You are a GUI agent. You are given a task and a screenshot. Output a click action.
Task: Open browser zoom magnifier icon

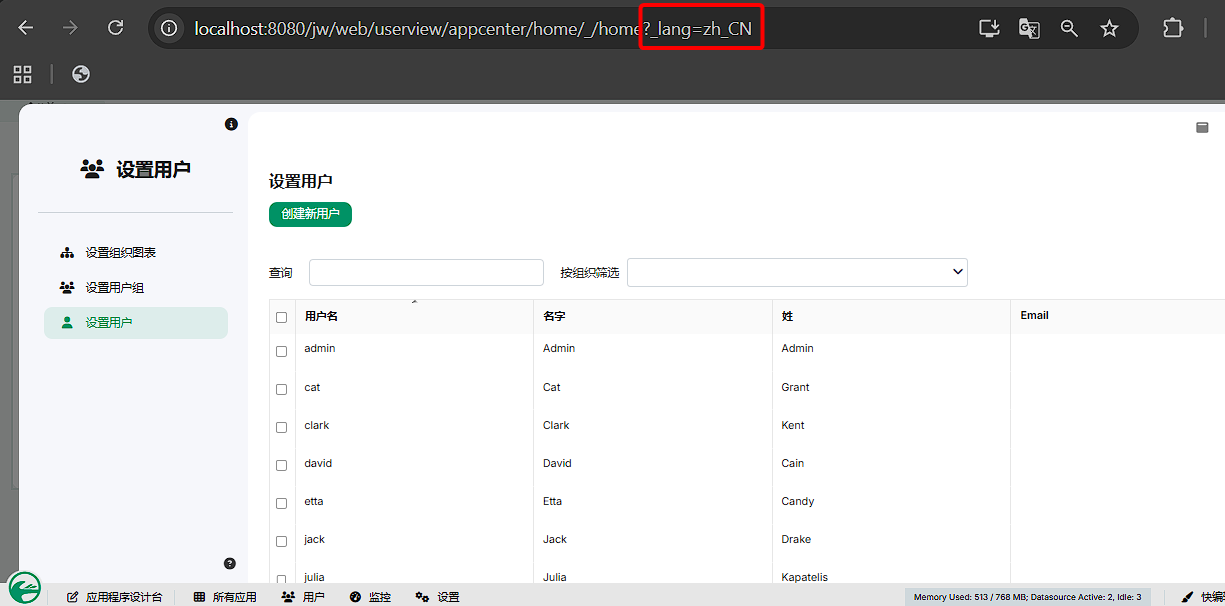tap(1069, 29)
